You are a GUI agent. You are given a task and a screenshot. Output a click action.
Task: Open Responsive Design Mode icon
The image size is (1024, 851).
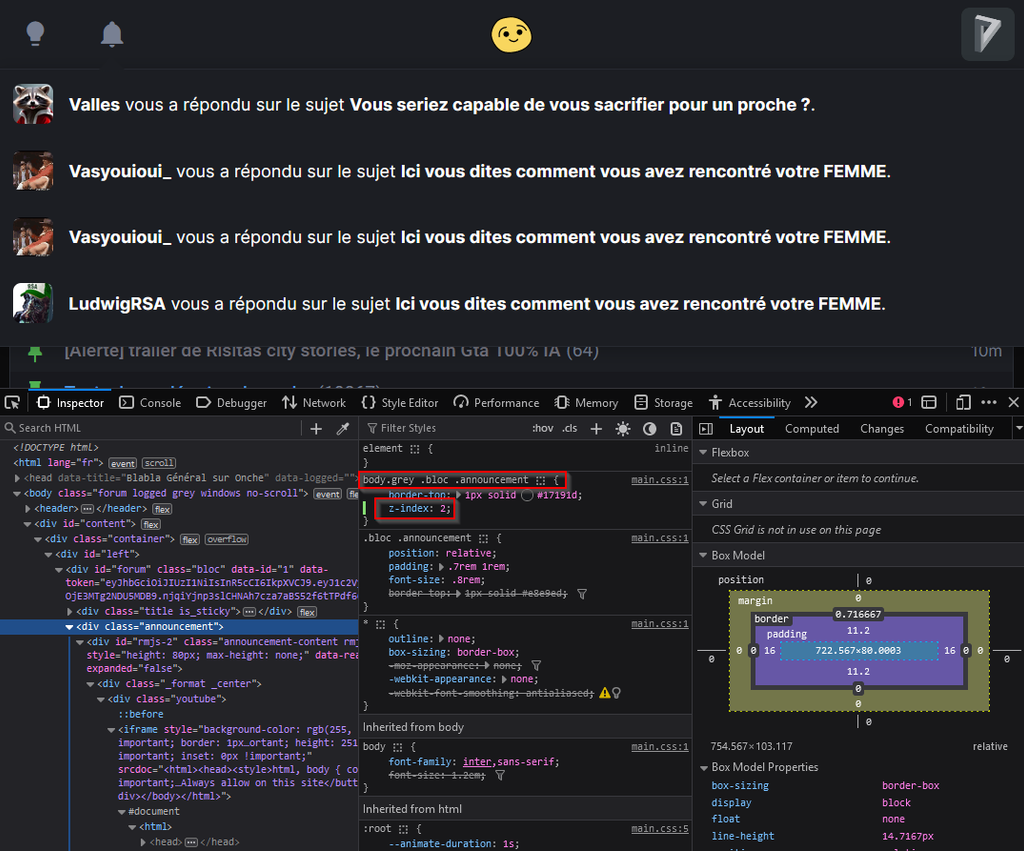(x=963, y=403)
